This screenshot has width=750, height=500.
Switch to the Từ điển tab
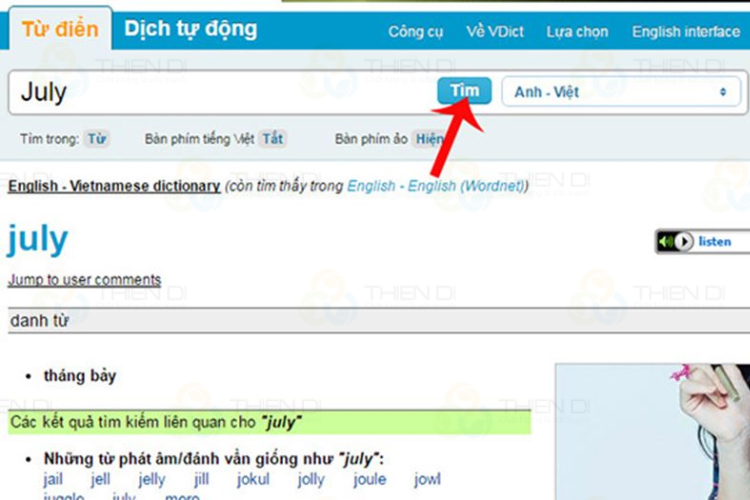click(60, 29)
